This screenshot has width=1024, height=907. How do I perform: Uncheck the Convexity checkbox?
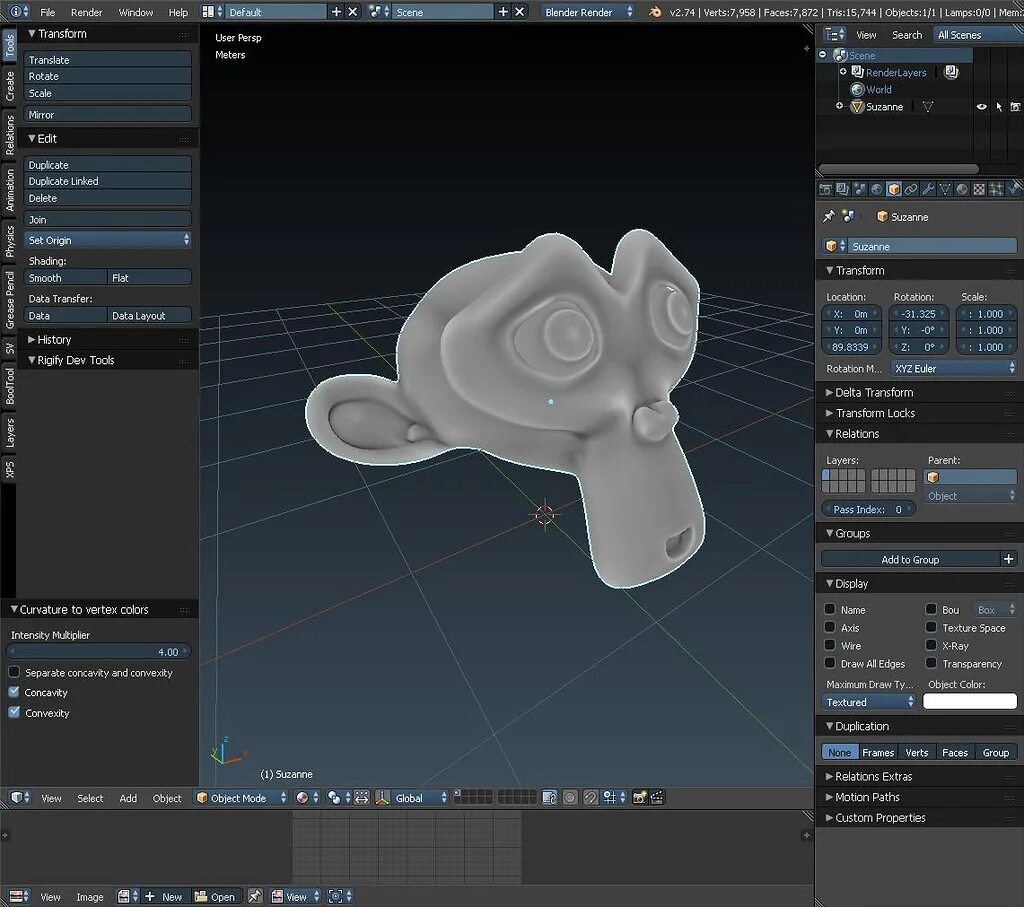tap(14, 712)
